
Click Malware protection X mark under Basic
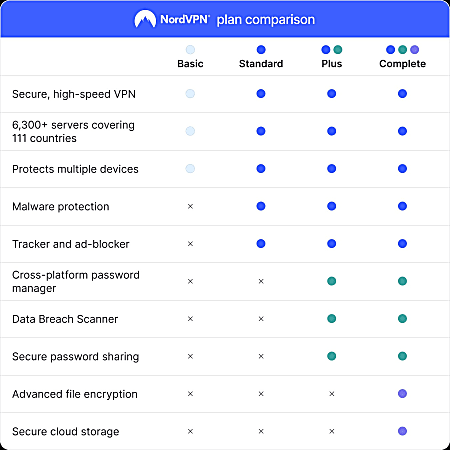pos(190,206)
